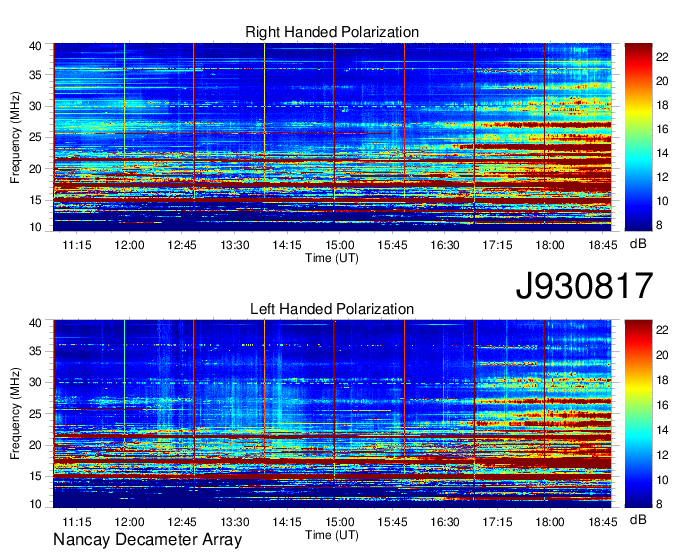
Task: Click the 30 MHz tick of Right Handed plot
Action: 35,106
